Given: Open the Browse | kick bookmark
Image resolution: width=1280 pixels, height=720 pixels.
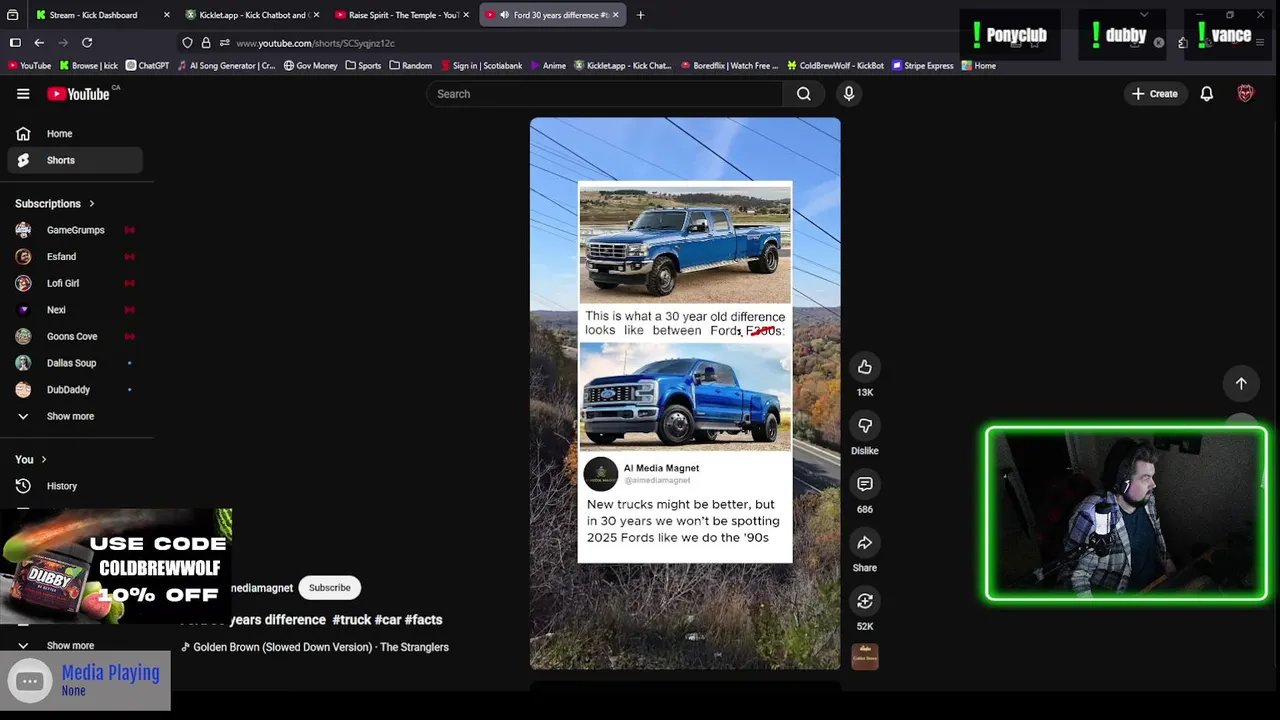Looking at the screenshot, I should pyautogui.click(x=89, y=66).
